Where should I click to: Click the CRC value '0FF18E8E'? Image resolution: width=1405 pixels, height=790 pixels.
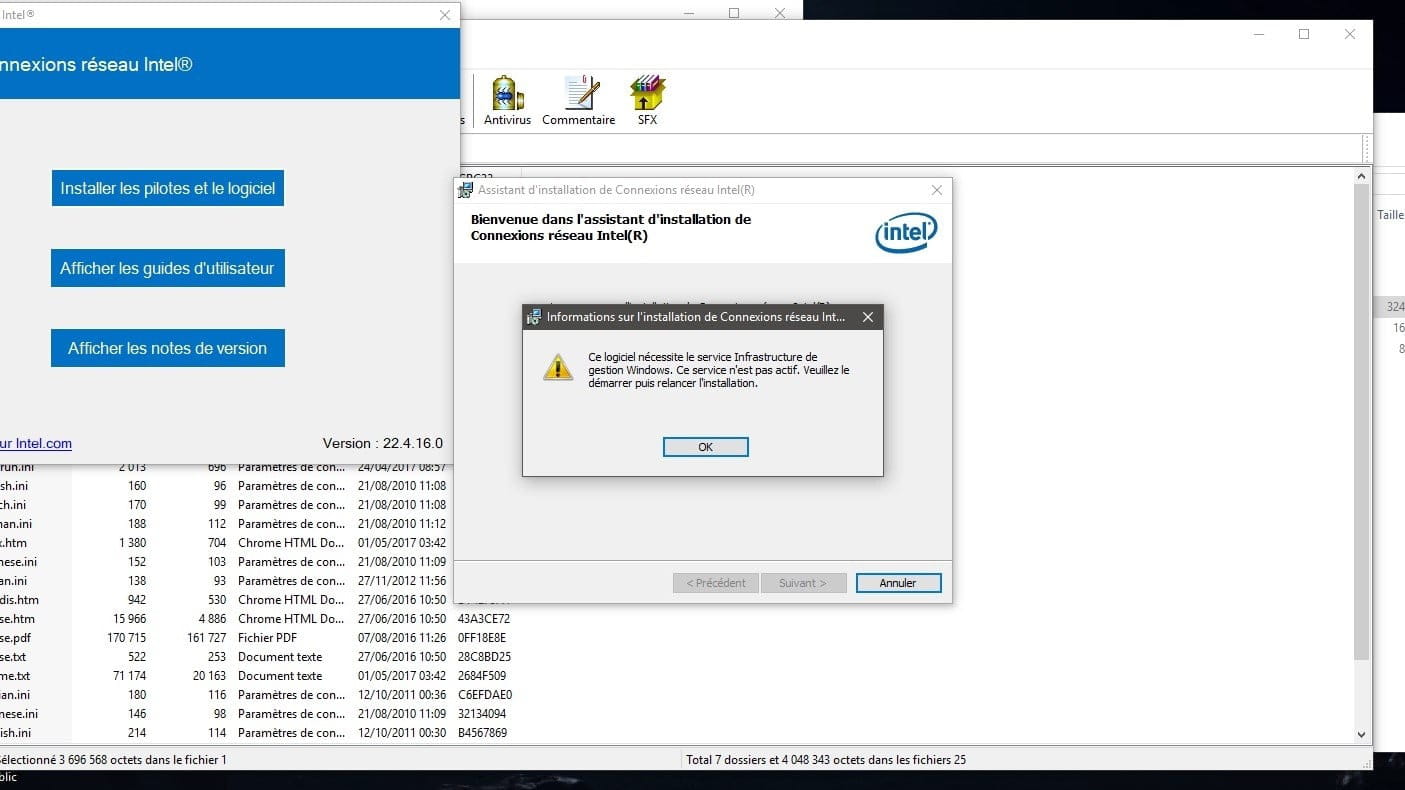(x=483, y=638)
